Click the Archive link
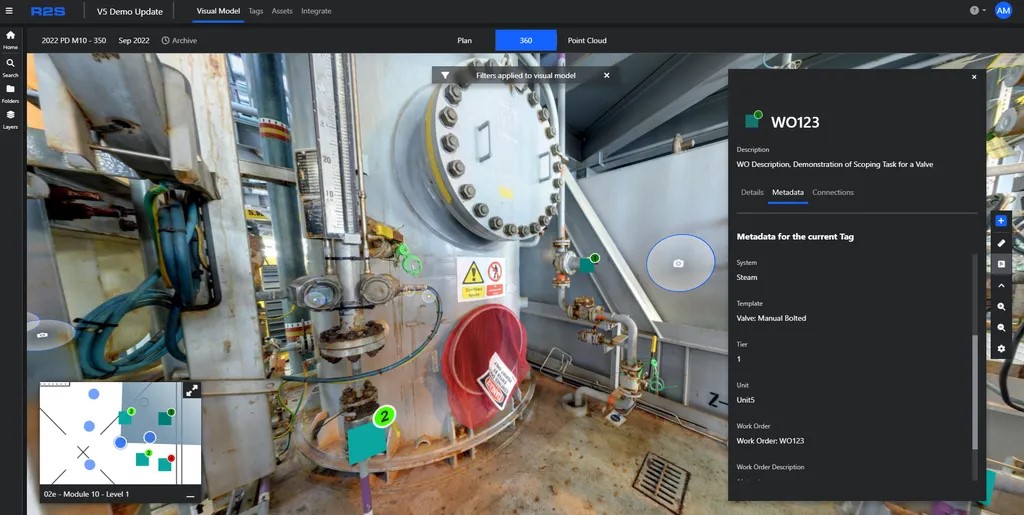1024x515 pixels. 179,41
